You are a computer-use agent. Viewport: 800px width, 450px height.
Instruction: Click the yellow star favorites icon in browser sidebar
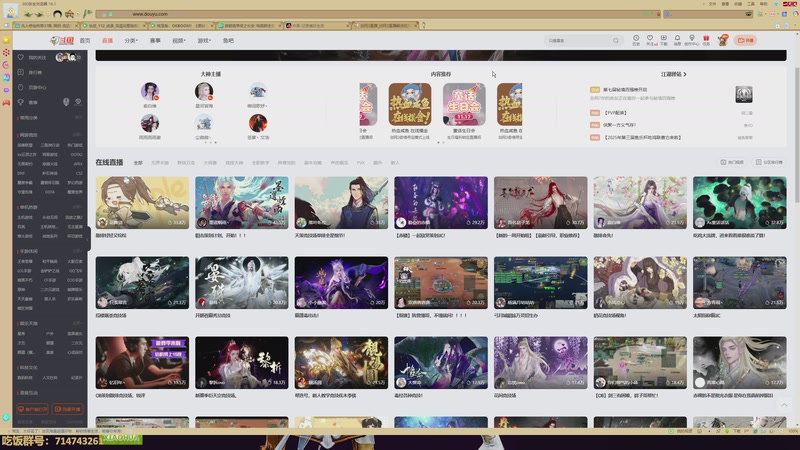(x=6, y=40)
